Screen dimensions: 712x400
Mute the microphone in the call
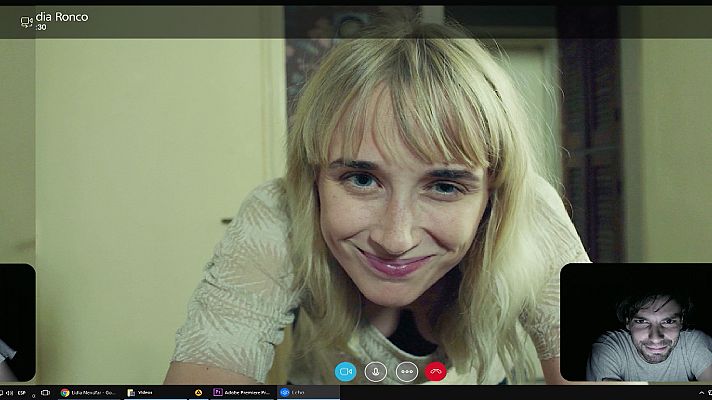click(376, 371)
